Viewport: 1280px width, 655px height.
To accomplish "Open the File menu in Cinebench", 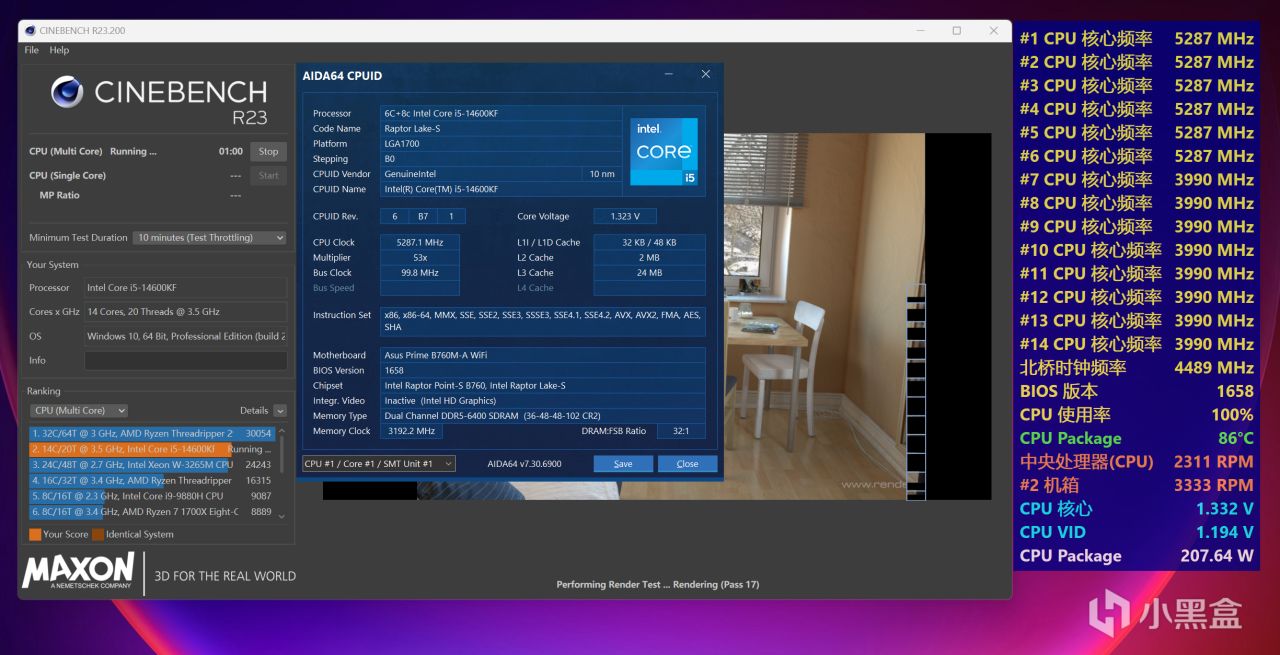I will click(31, 50).
